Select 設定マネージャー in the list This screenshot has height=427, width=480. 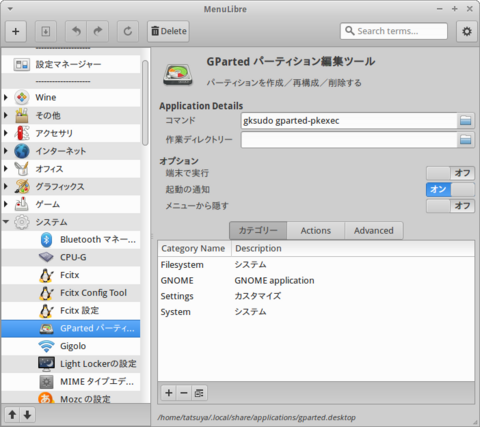[71, 64]
